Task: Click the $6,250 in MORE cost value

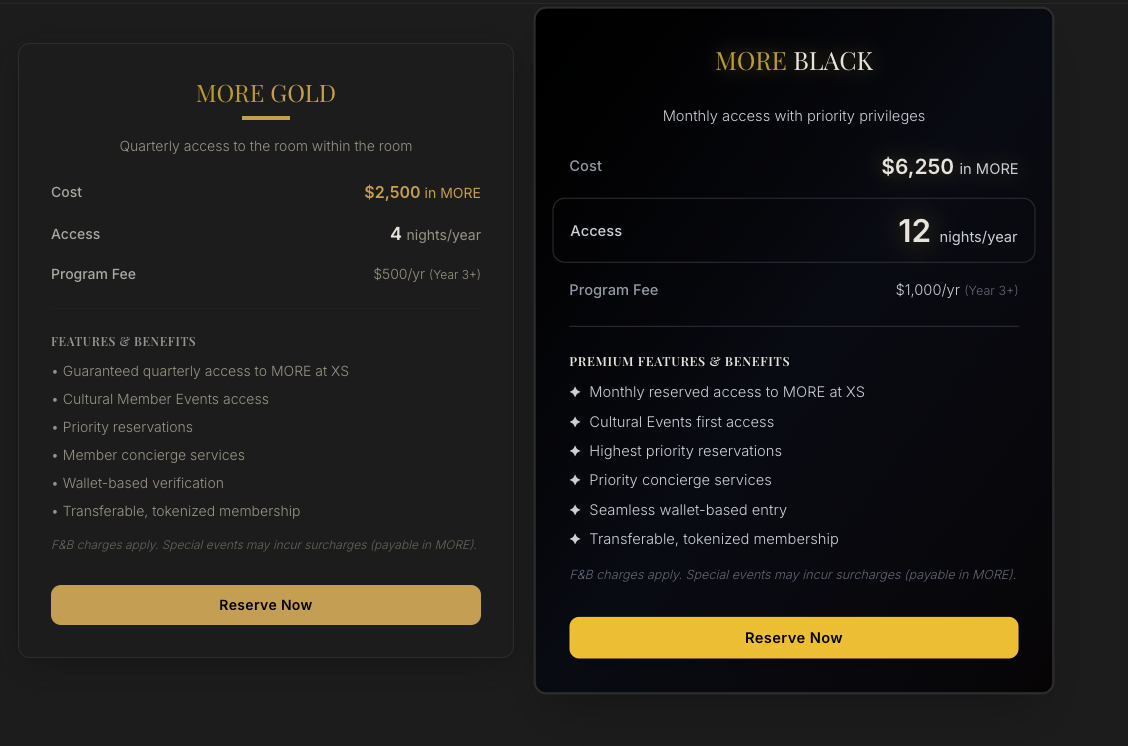Action: 949,167
